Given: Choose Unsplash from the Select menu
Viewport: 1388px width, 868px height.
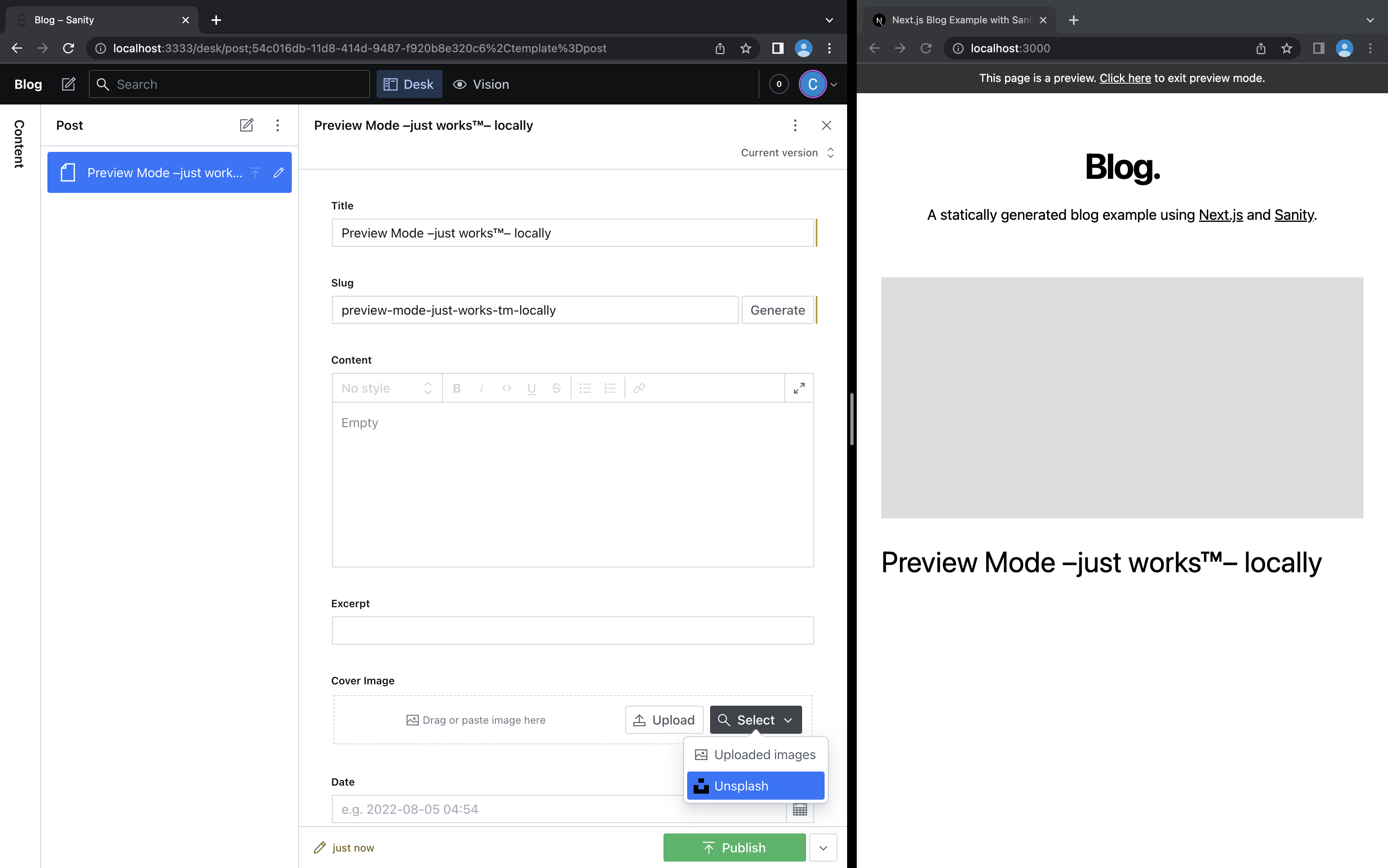Looking at the screenshot, I should point(755,786).
